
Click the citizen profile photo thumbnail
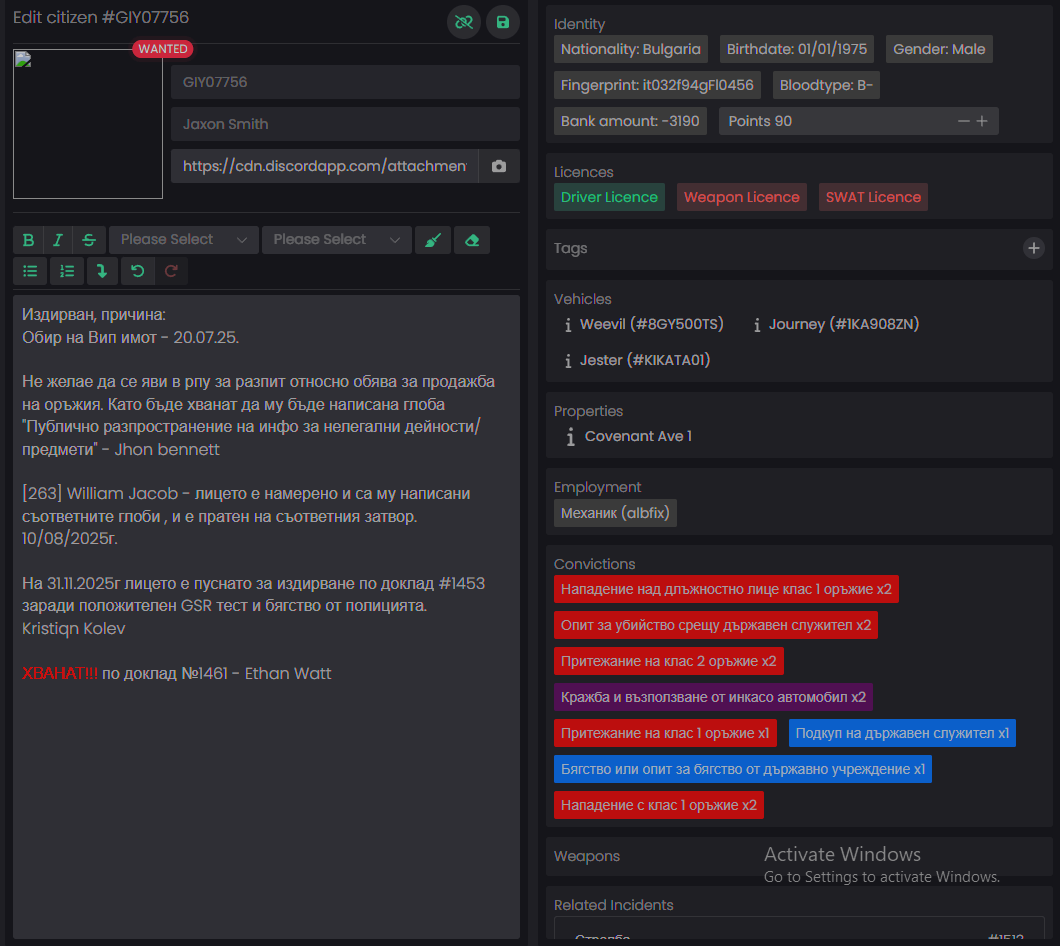(88, 124)
